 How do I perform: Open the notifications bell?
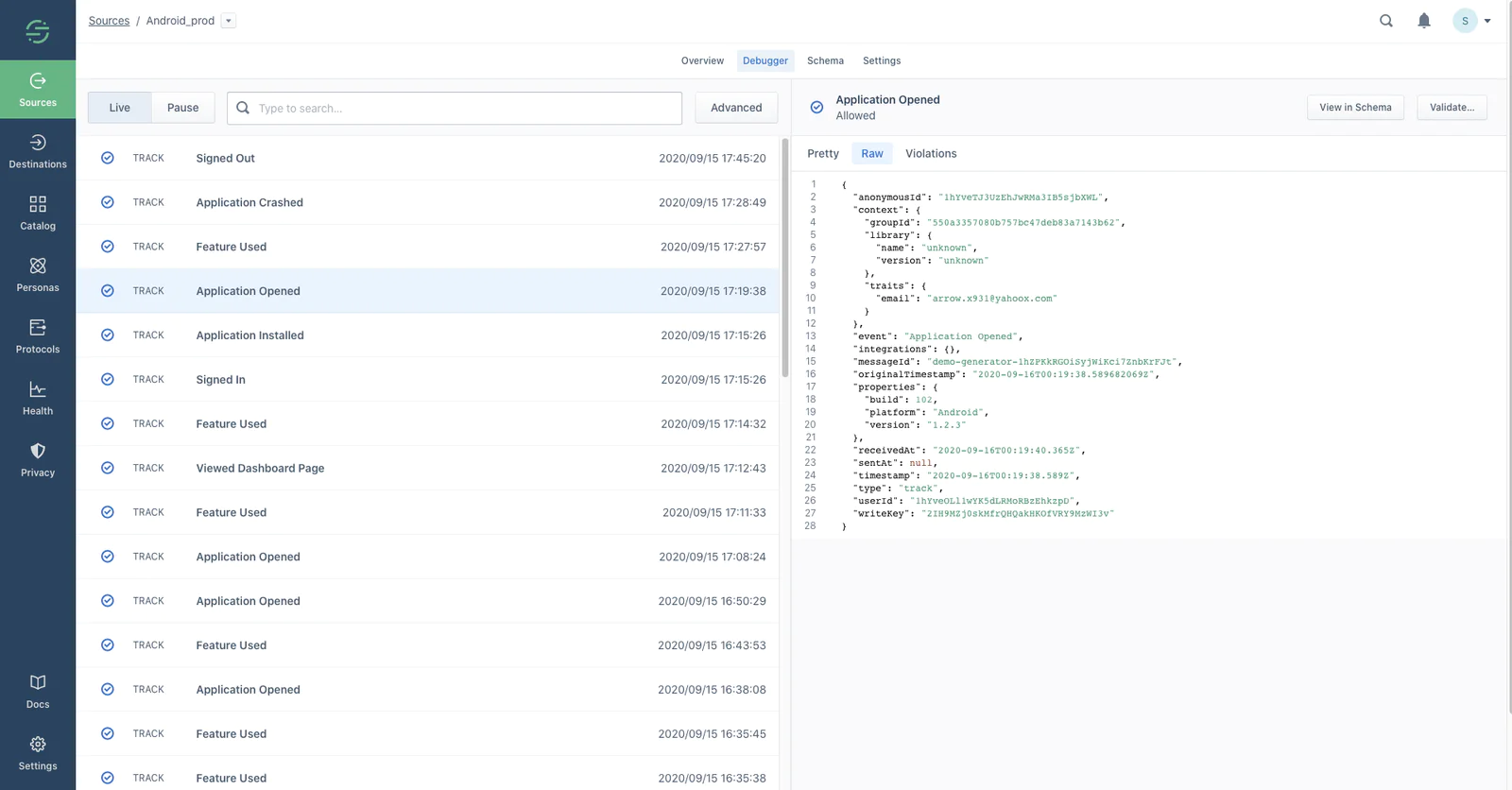1424,21
